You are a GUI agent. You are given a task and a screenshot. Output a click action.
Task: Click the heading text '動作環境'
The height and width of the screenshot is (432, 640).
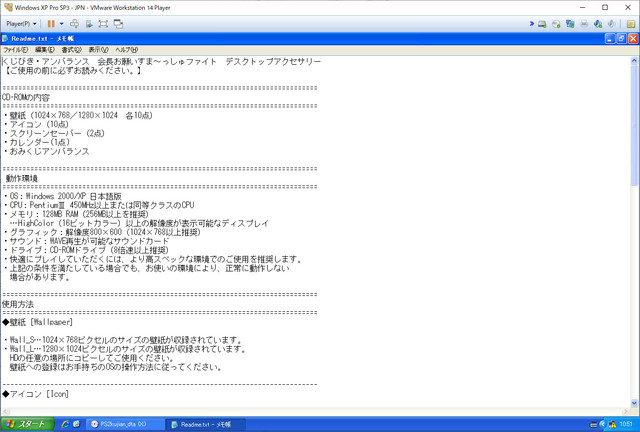coord(22,178)
